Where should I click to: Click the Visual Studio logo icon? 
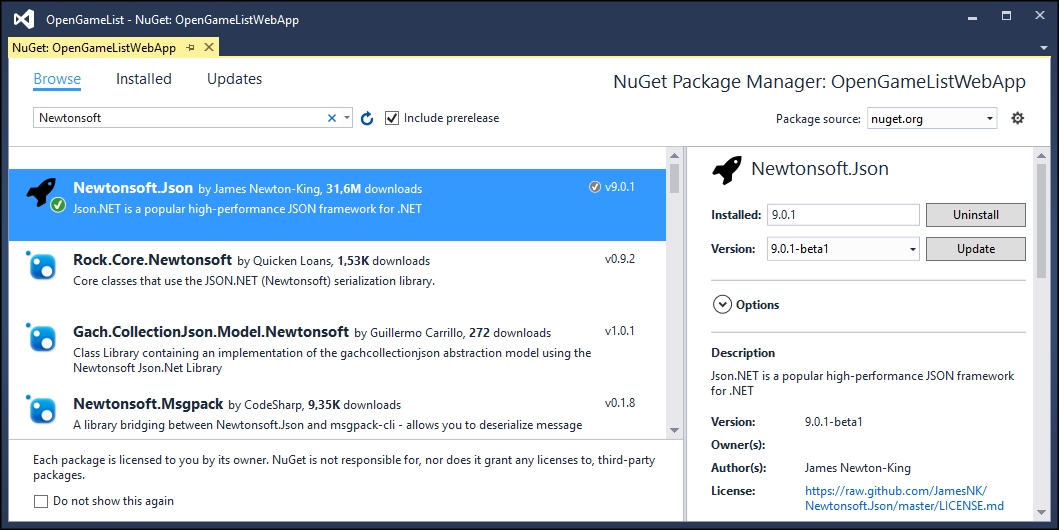click(24, 19)
